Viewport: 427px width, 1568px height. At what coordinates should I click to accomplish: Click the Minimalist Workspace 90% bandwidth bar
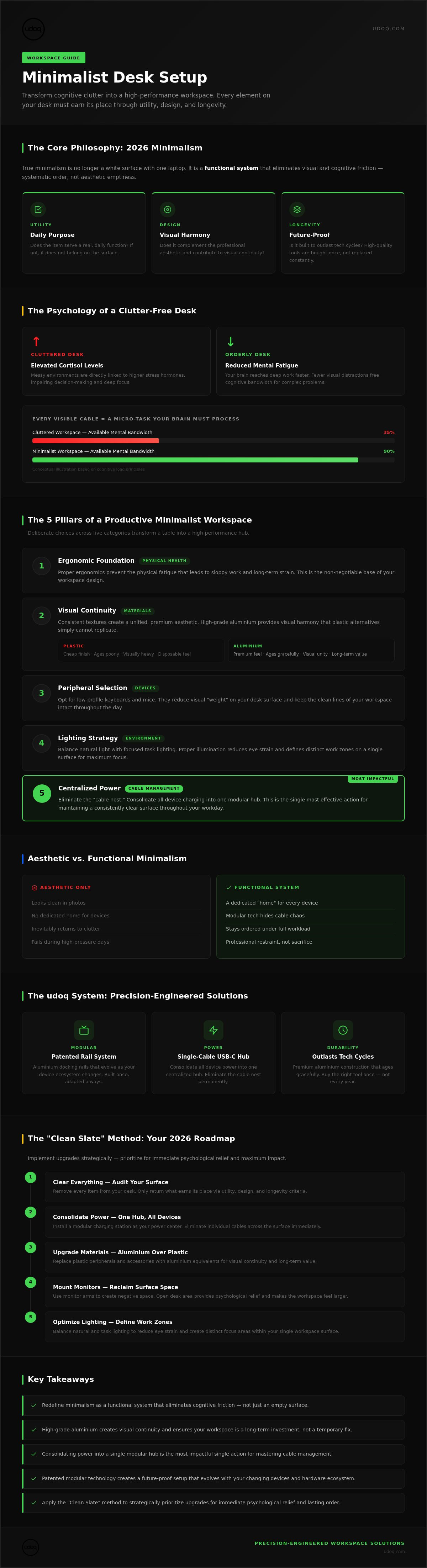[x=213, y=460]
